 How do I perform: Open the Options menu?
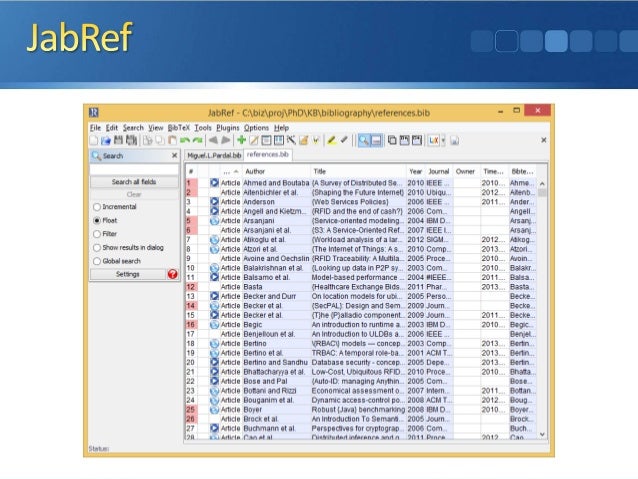tap(256, 128)
